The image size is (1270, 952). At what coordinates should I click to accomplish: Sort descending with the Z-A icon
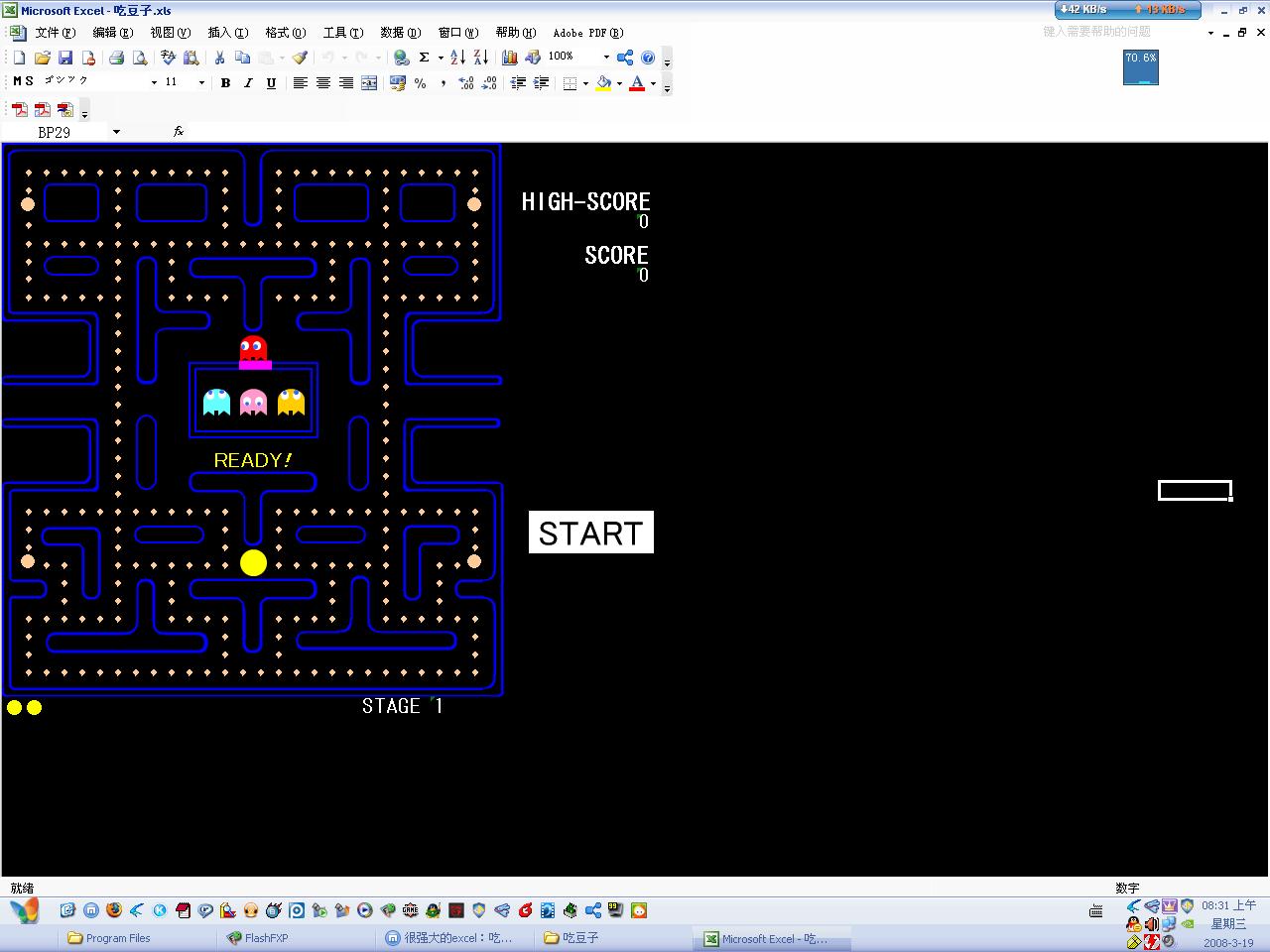480,58
